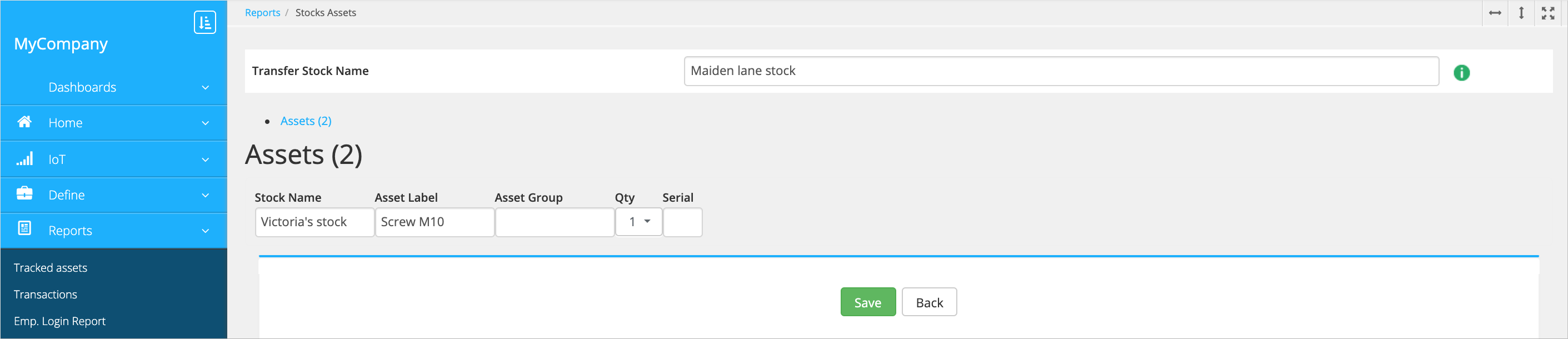Click the green info icon beside stock name

coord(1461,73)
